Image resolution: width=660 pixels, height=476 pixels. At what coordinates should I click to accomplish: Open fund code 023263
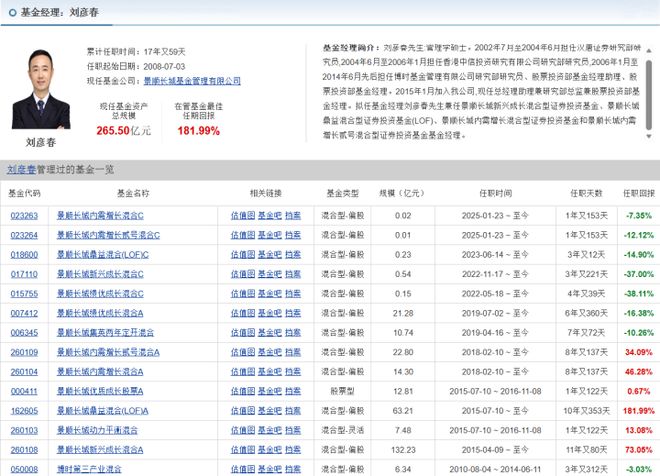(24, 216)
